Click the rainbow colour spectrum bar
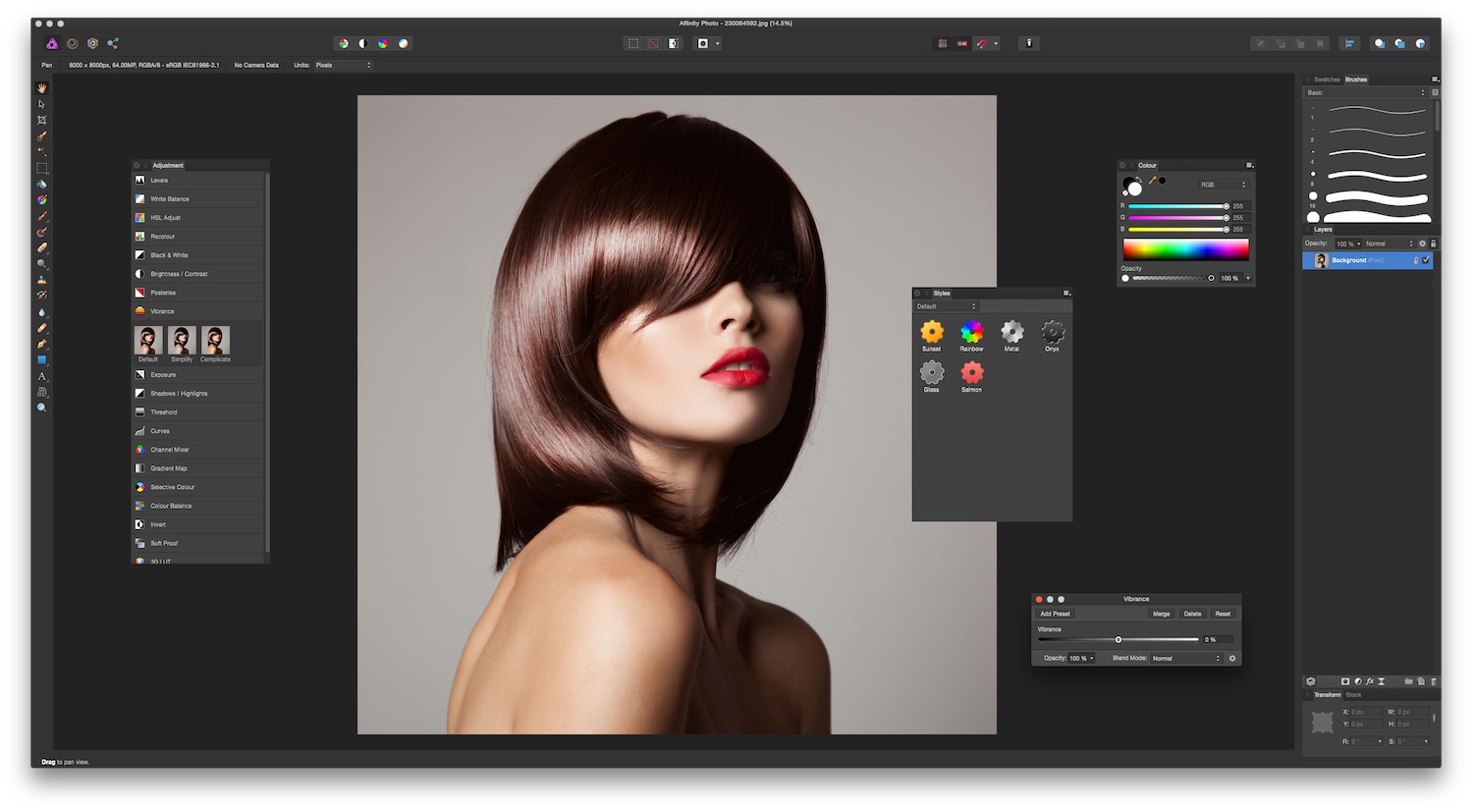 pos(1185,249)
